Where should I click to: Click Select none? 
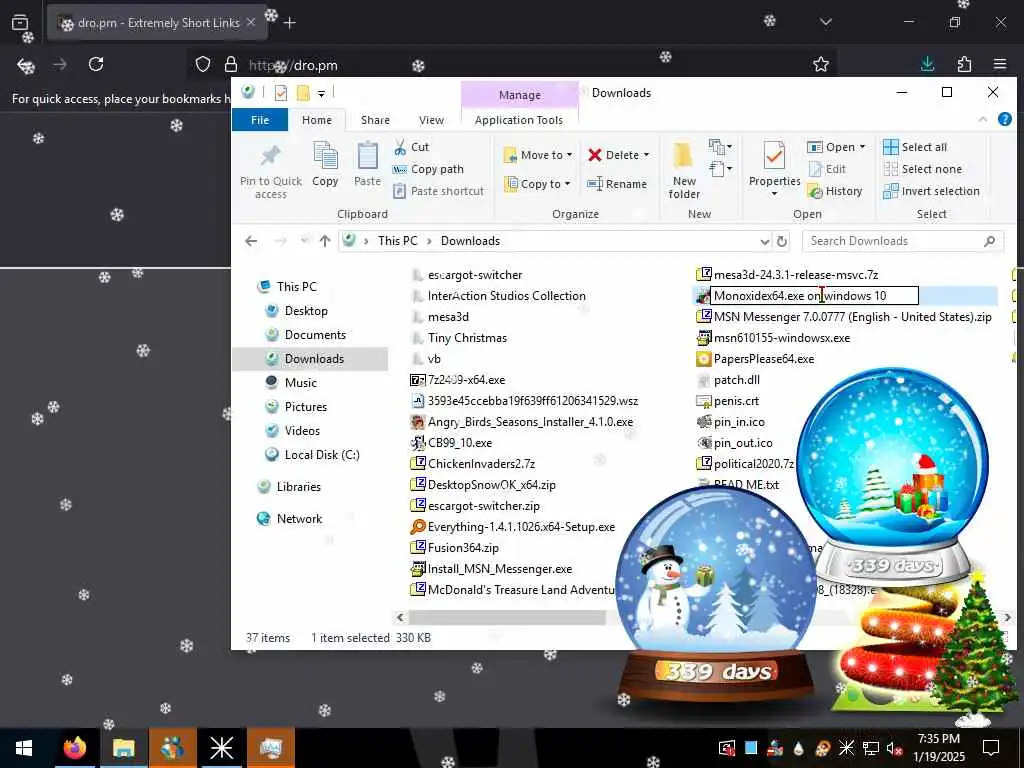pyautogui.click(x=923, y=169)
